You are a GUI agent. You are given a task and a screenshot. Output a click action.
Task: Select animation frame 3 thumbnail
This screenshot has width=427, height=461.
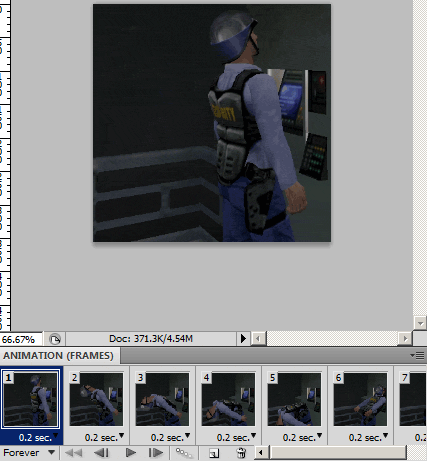pos(162,399)
